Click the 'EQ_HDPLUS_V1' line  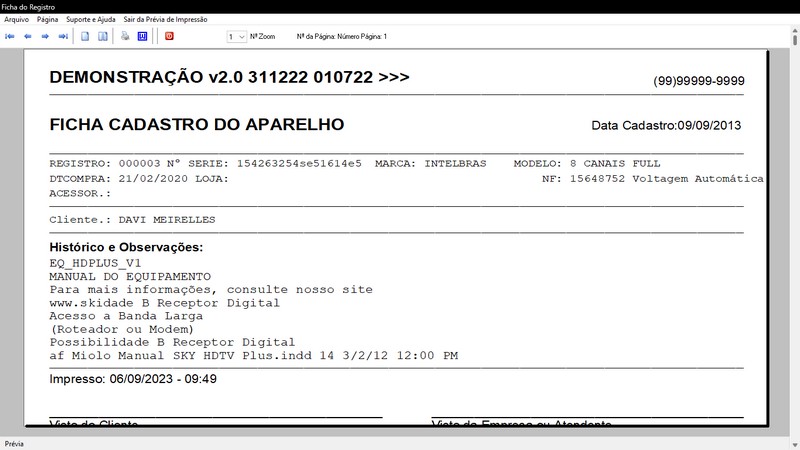pos(95,263)
